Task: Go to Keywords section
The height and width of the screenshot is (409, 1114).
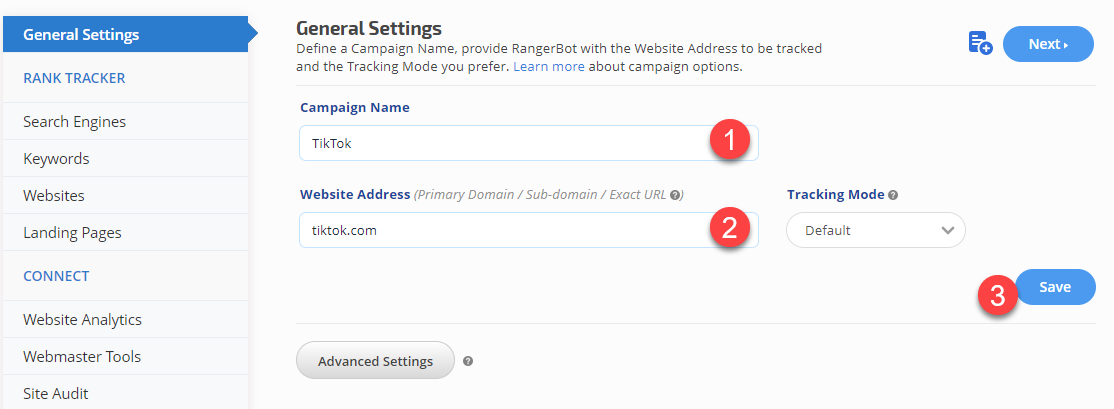Action: tap(56, 159)
